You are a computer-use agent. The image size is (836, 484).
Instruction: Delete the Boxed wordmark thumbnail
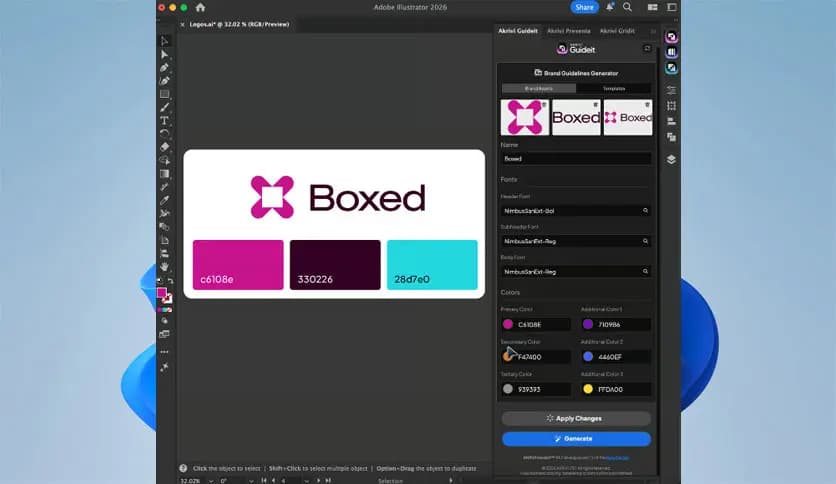[596, 104]
